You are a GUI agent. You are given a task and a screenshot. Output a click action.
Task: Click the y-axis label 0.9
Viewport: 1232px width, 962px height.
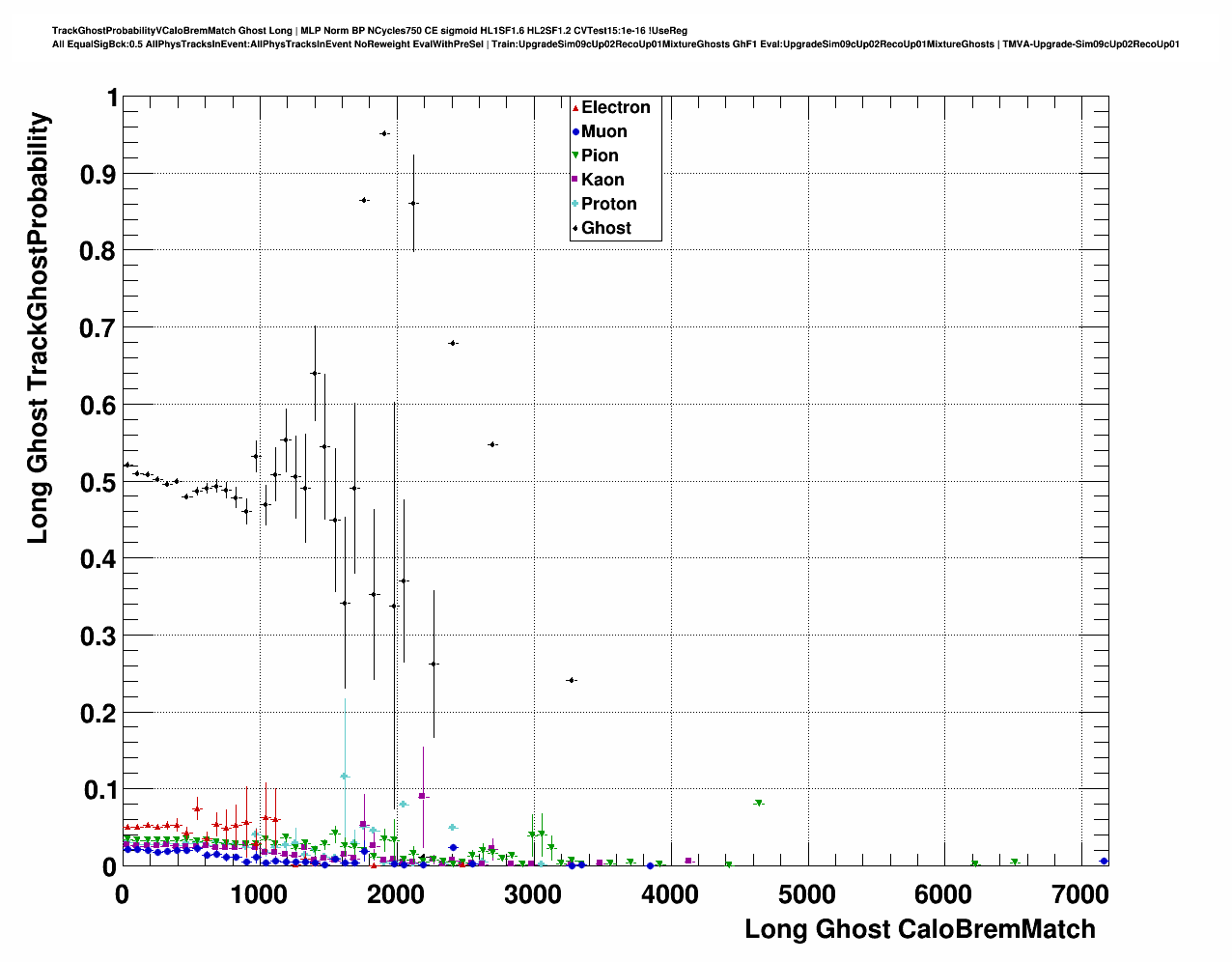click(x=100, y=175)
